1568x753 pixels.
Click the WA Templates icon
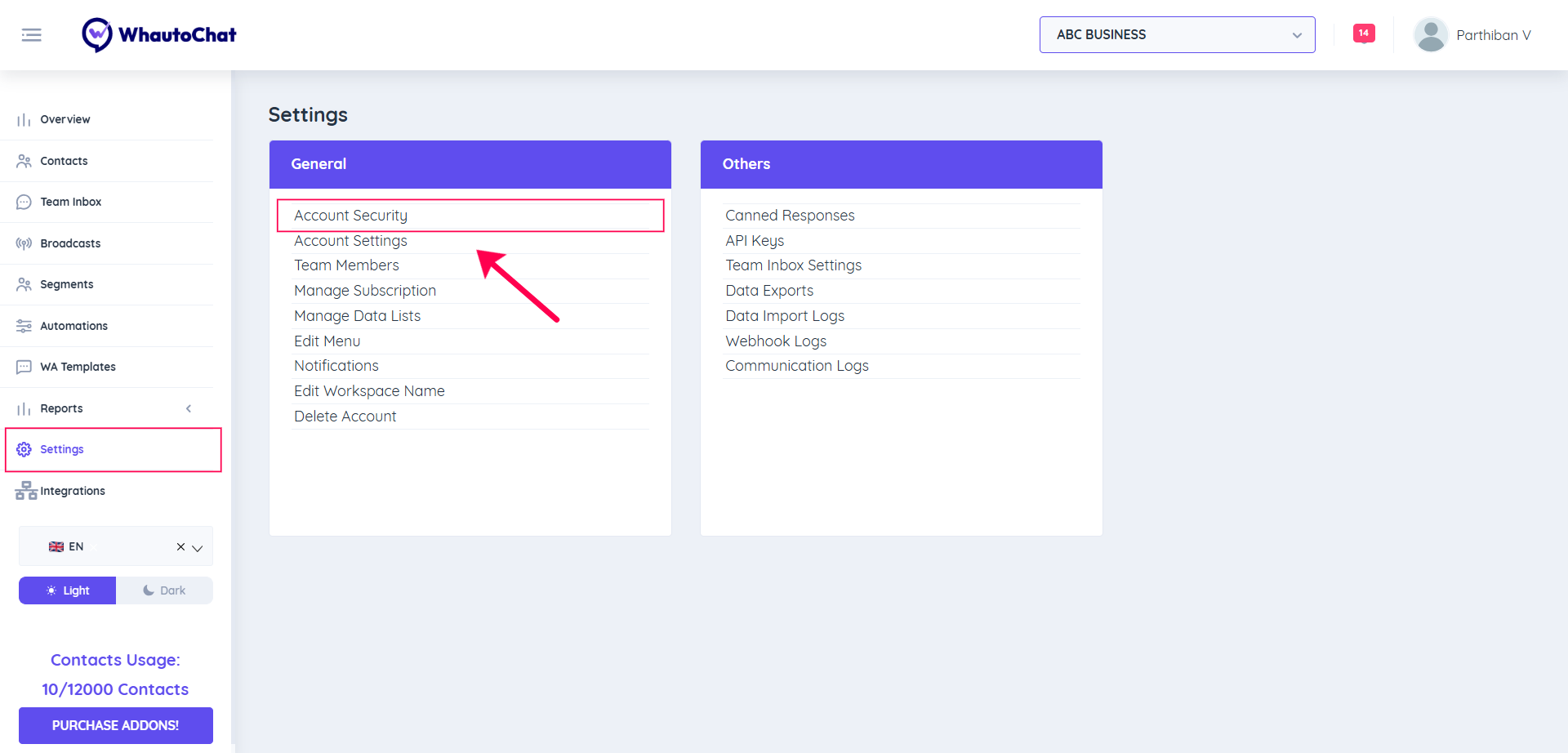click(24, 366)
